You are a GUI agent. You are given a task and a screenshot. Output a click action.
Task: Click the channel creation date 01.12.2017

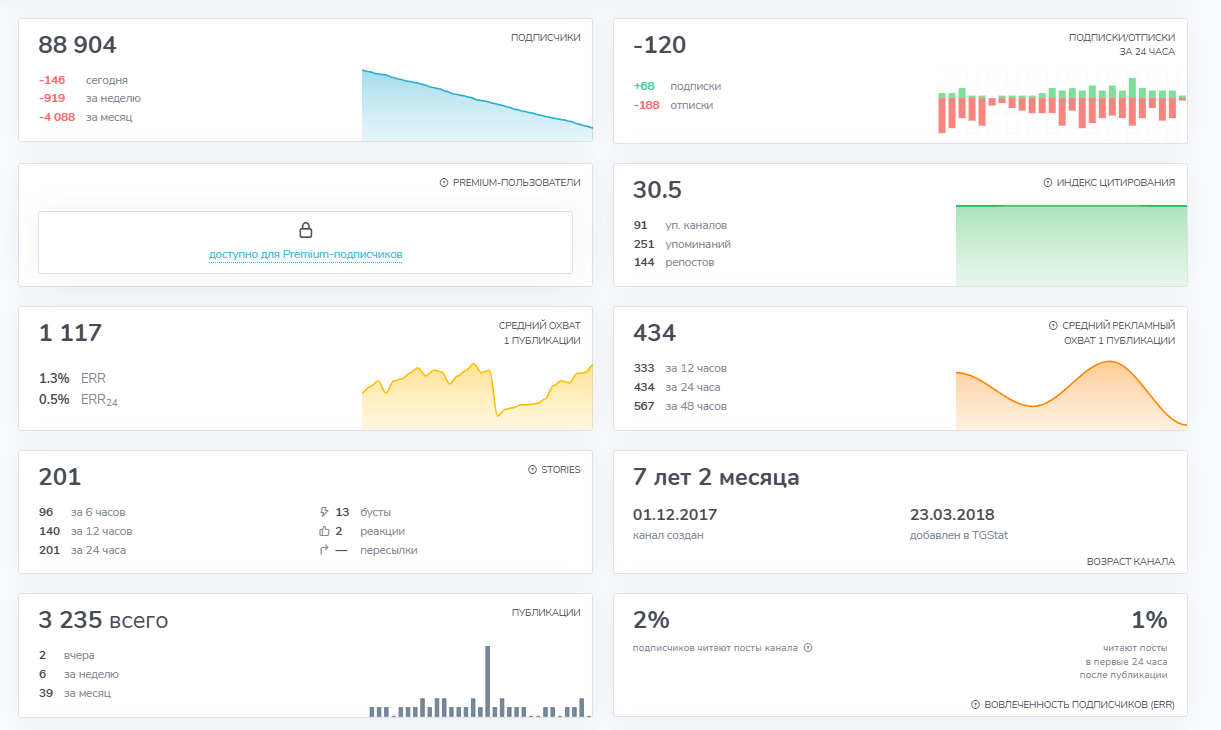[675, 515]
